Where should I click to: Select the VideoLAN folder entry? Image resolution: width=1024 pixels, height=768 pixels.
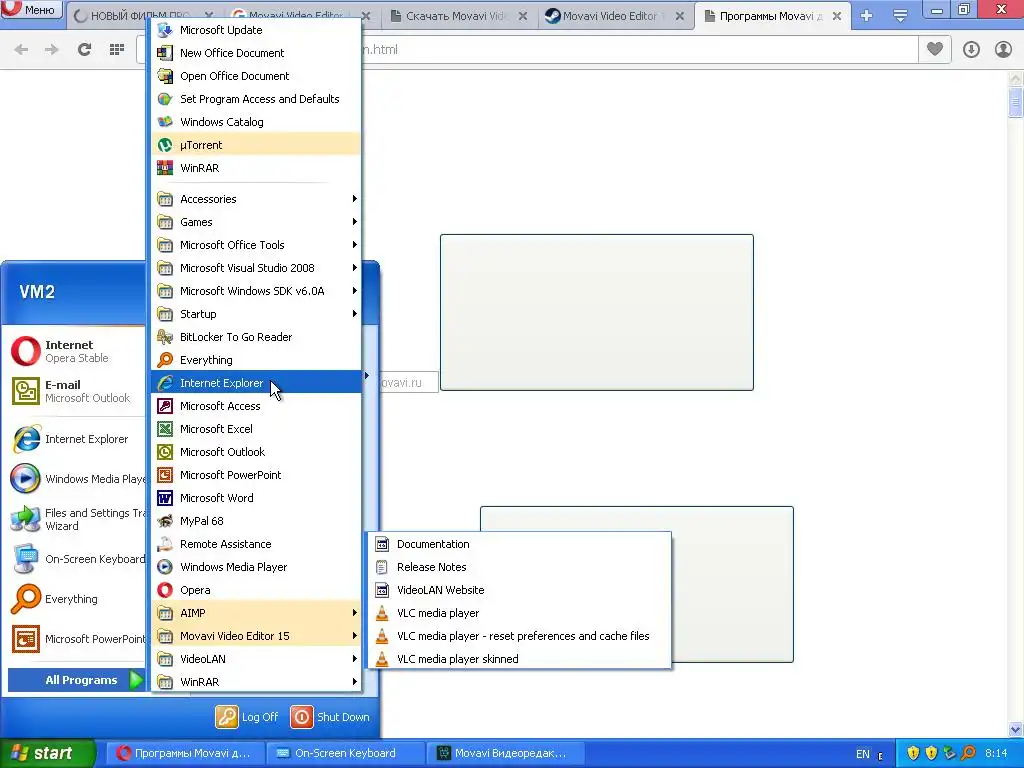pyautogui.click(x=256, y=659)
